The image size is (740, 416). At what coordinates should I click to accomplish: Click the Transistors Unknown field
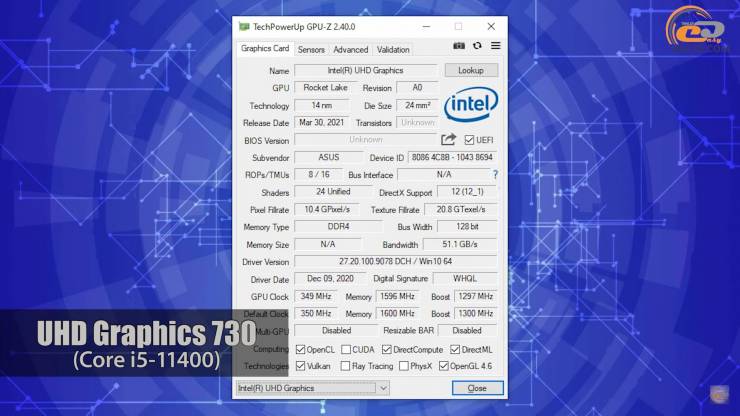click(x=417, y=123)
